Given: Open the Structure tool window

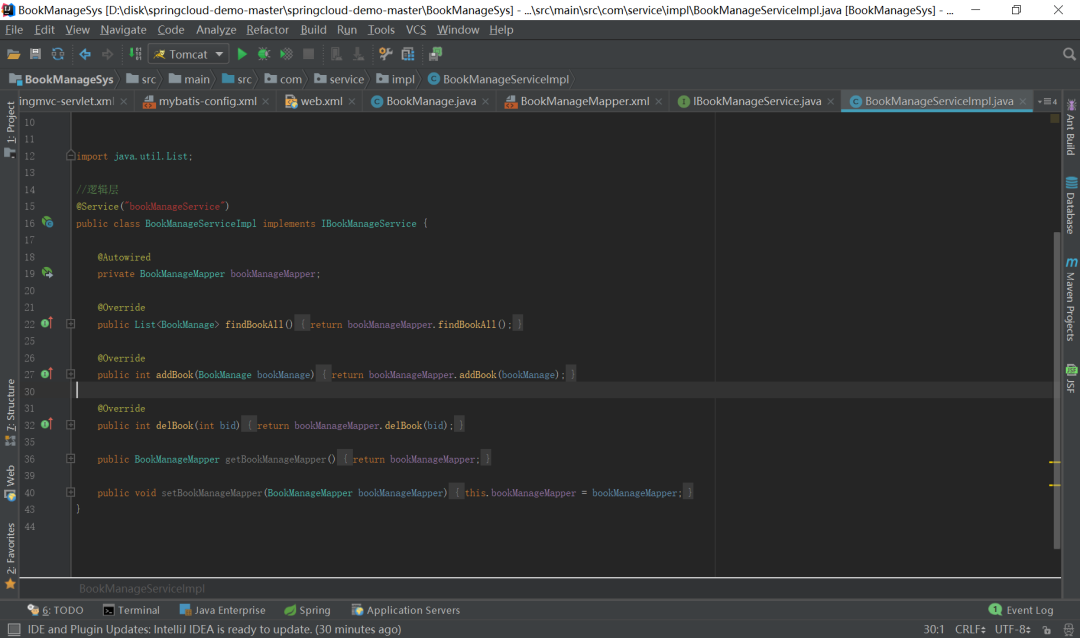Looking at the screenshot, I should 10,412.
